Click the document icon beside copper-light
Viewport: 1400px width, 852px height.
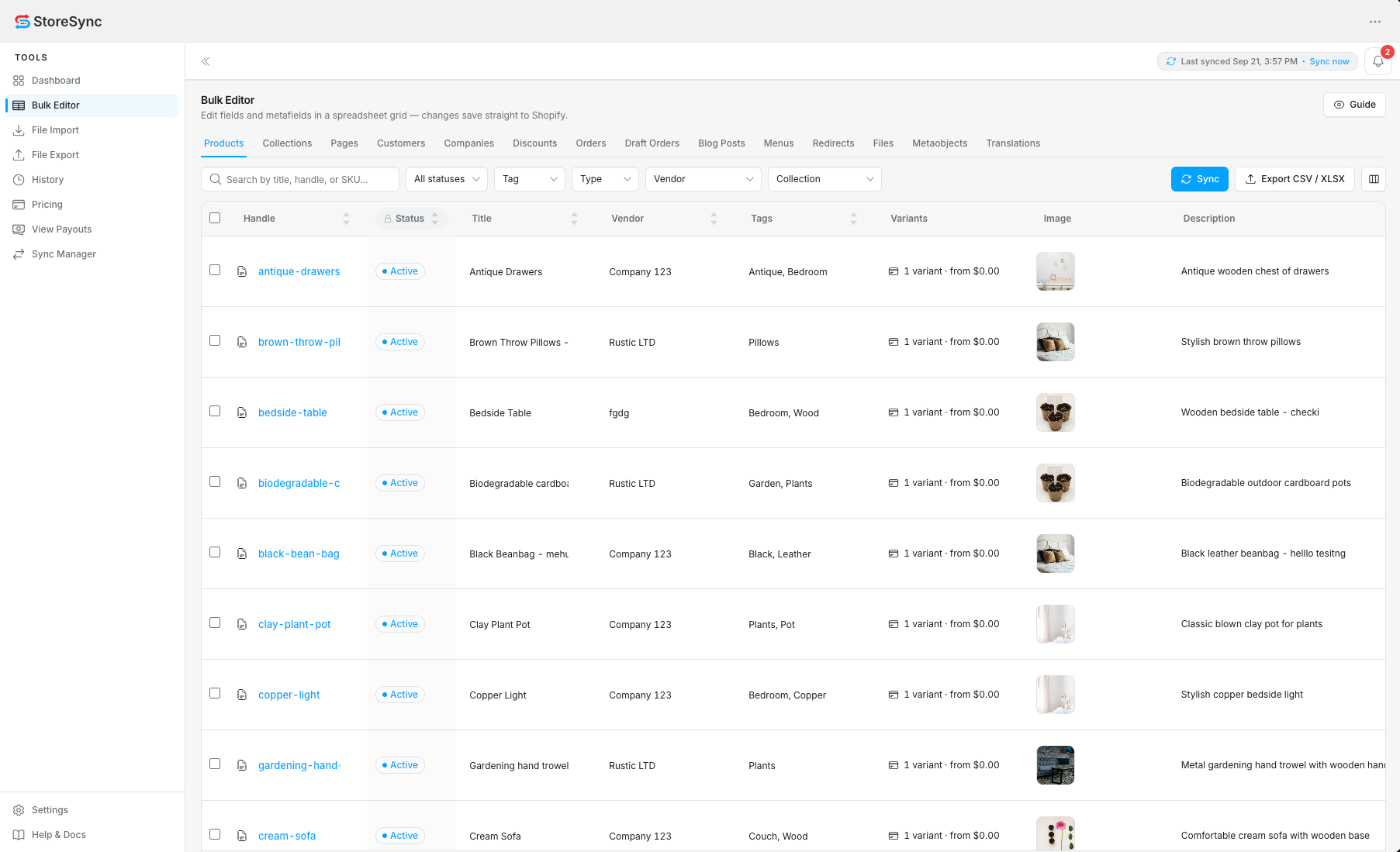(x=242, y=695)
